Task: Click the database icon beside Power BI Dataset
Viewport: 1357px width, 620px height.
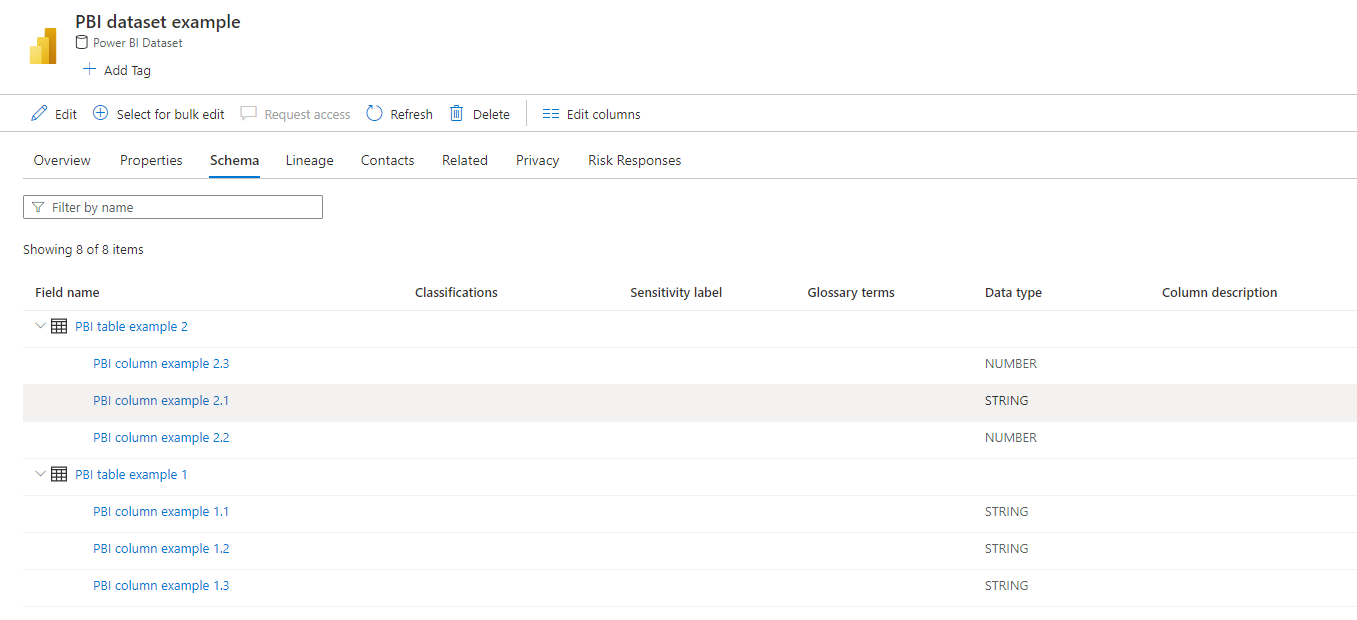Action: coord(82,43)
